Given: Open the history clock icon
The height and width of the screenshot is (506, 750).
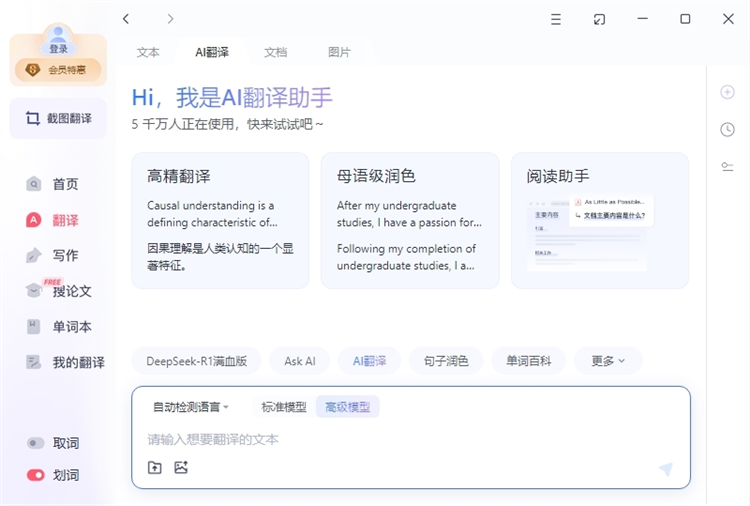Looking at the screenshot, I should click(728, 129).
